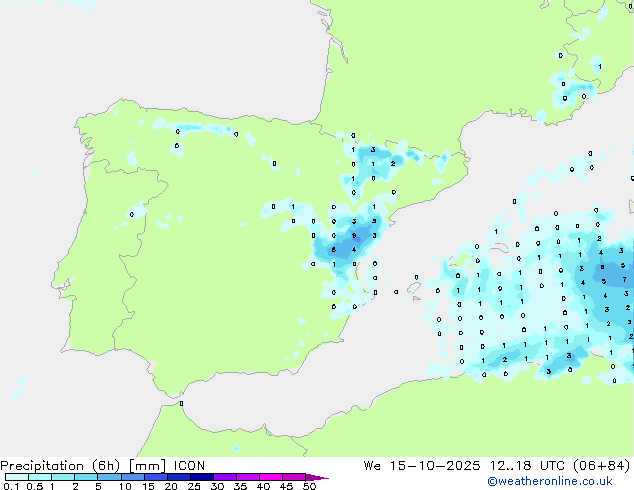Click the 1–2 mm legend color swatch
The height and width of the screenshot is (490, 634).
63,477
